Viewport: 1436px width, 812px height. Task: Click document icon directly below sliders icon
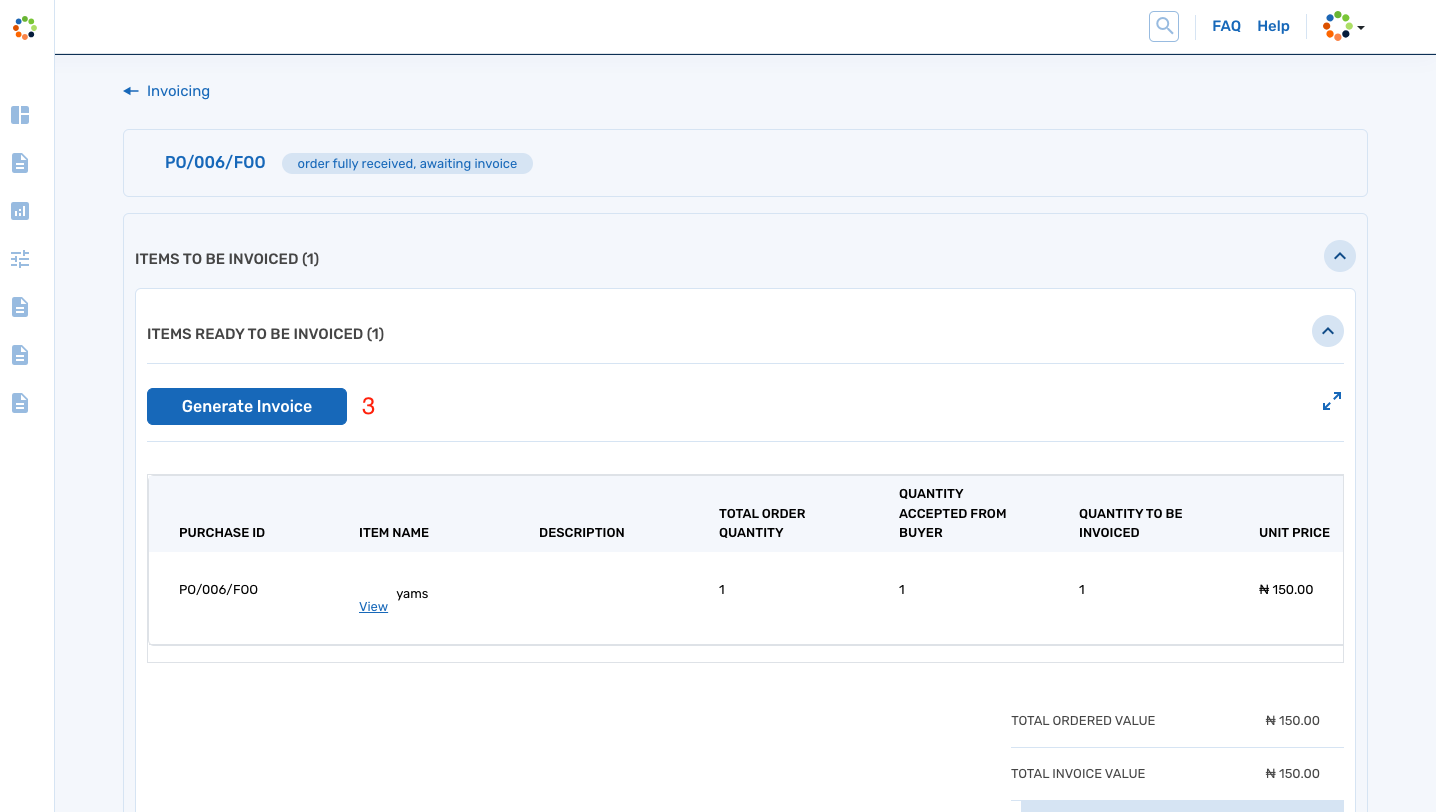[20, 307]
